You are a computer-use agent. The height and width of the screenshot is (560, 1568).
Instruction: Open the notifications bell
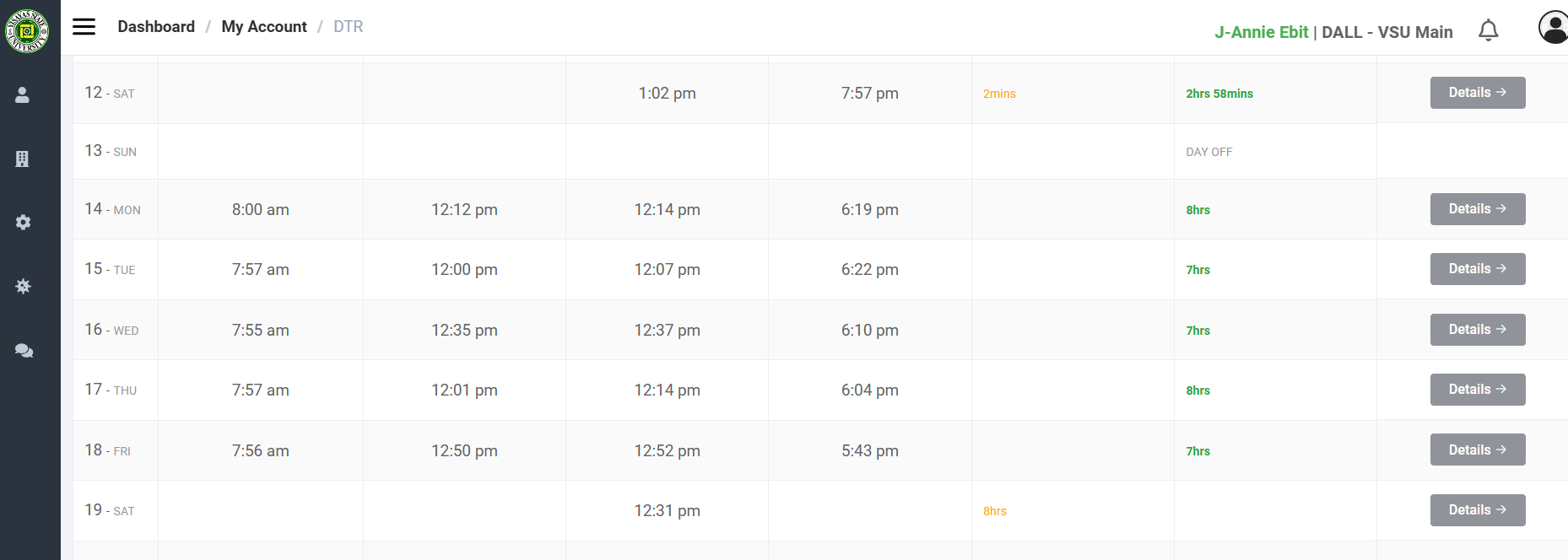click(1488, 31)
